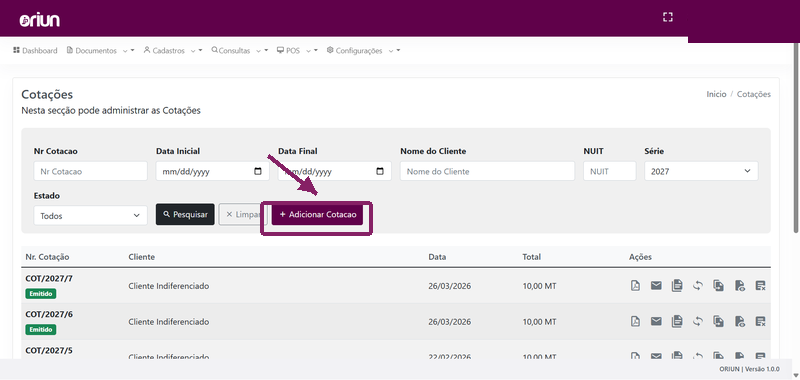Click Emitido badge under COT/2027/6
This screenshot has height=380, width=800.
pos(41,330)
